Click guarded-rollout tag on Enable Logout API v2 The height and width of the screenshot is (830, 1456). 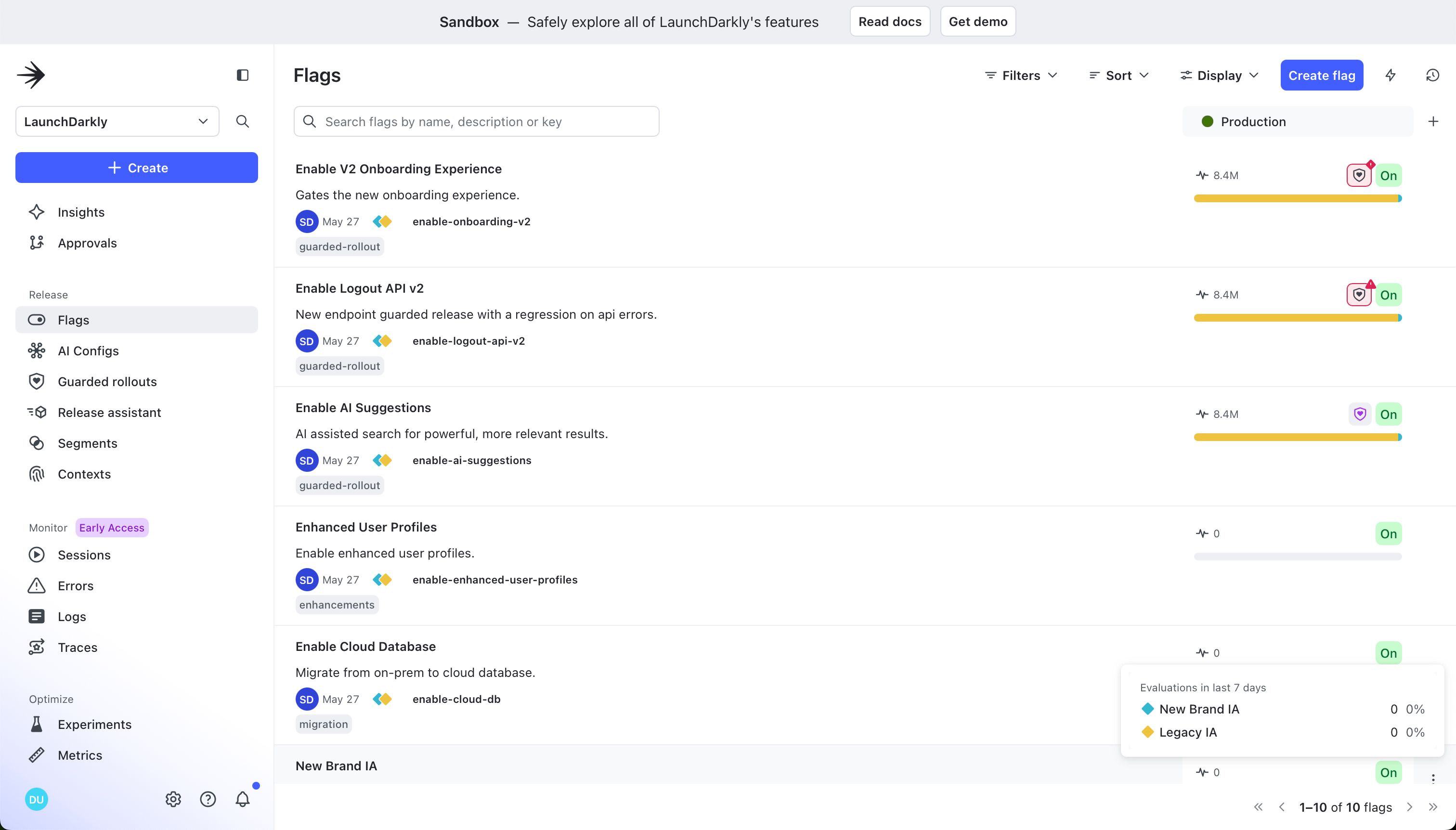340,366
